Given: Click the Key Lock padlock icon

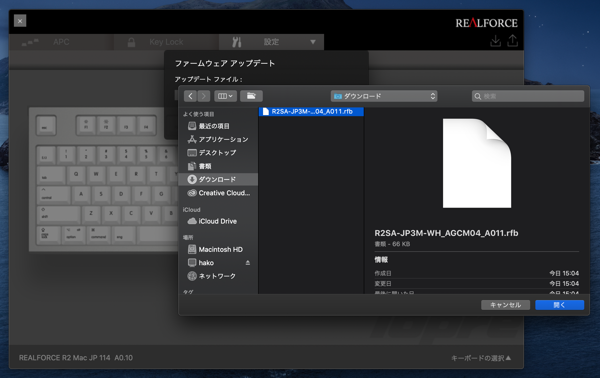Looking at the screenshot, I should pos(131,42).
